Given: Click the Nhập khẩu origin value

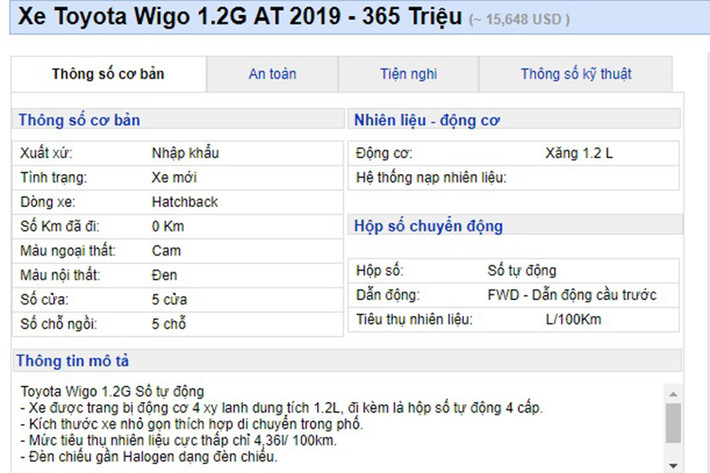Looking at the screenshot, I should click(x=185, y=153).
